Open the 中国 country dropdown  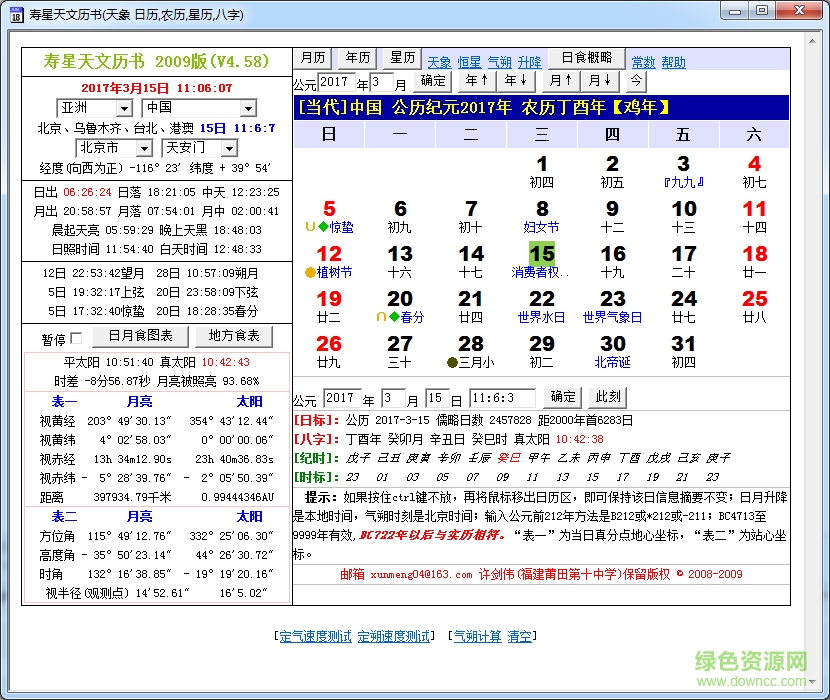point(248,108)
